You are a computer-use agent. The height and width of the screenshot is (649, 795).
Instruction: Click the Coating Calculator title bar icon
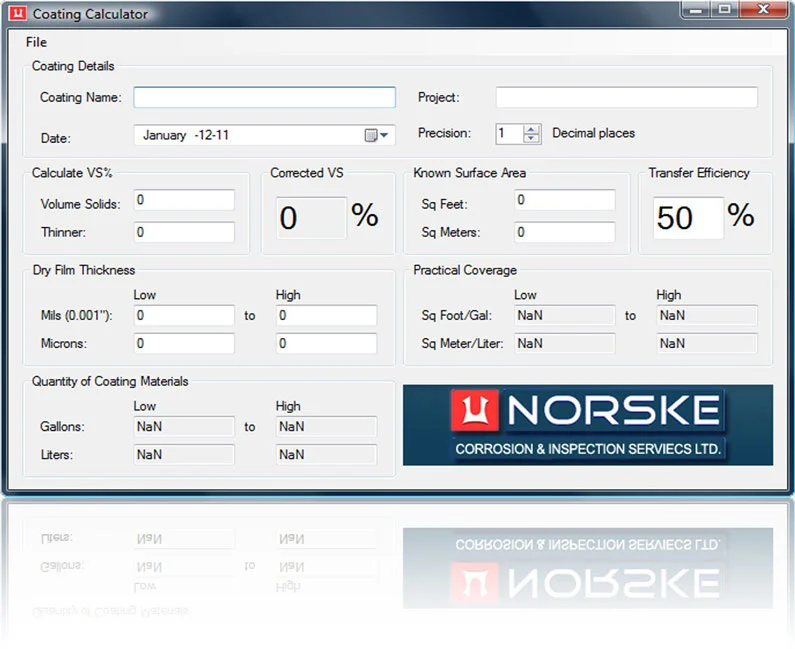18,14
